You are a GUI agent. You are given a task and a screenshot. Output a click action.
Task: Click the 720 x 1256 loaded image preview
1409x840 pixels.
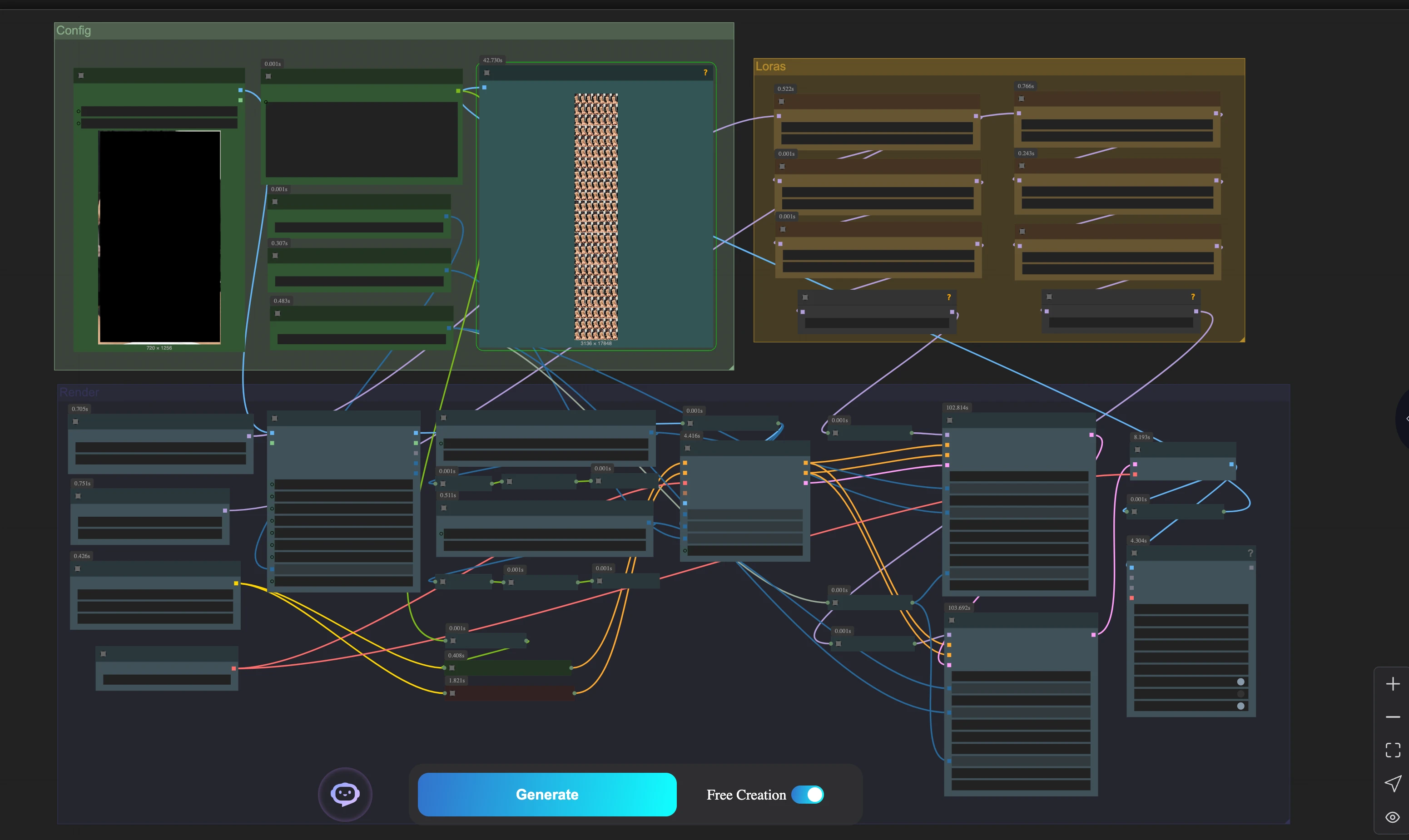click(159, 237)
